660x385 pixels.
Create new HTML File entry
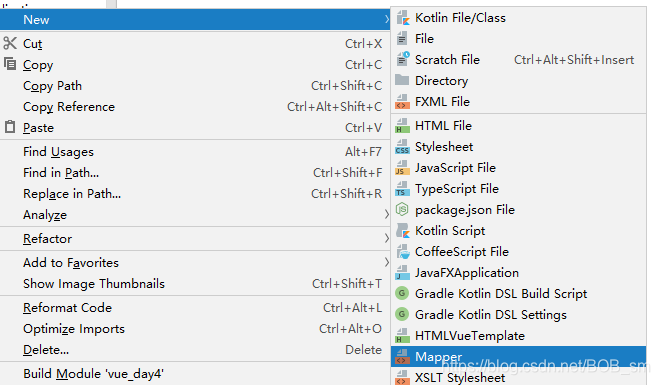click(519, 126)
